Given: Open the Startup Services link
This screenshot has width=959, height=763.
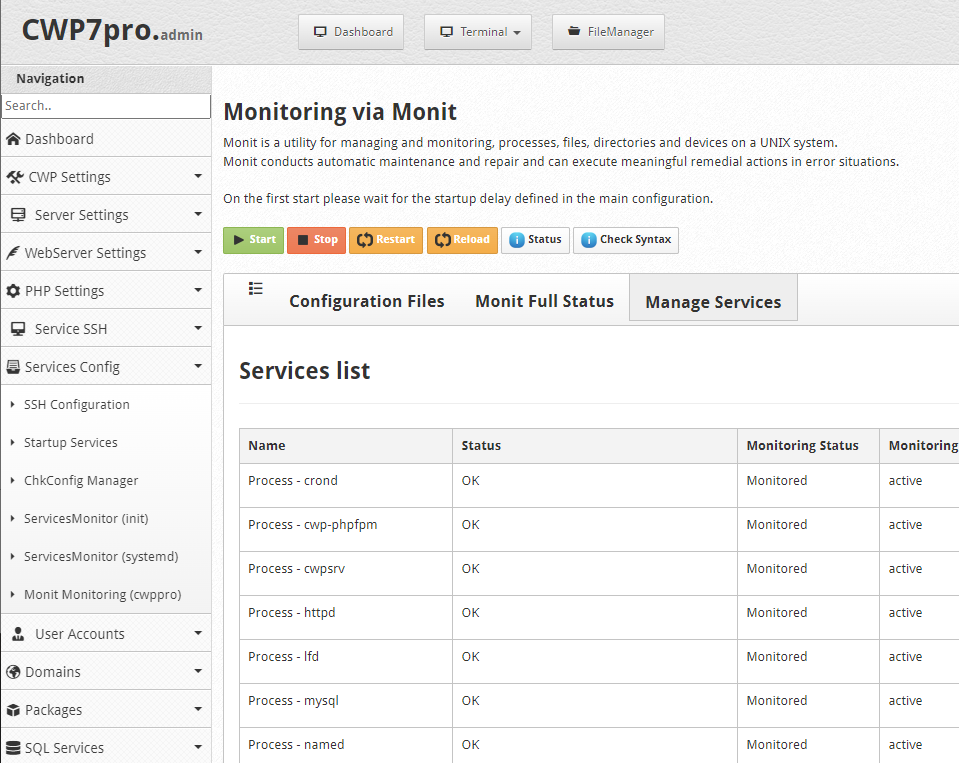Looking at the screenshot, I should (70, 443).
